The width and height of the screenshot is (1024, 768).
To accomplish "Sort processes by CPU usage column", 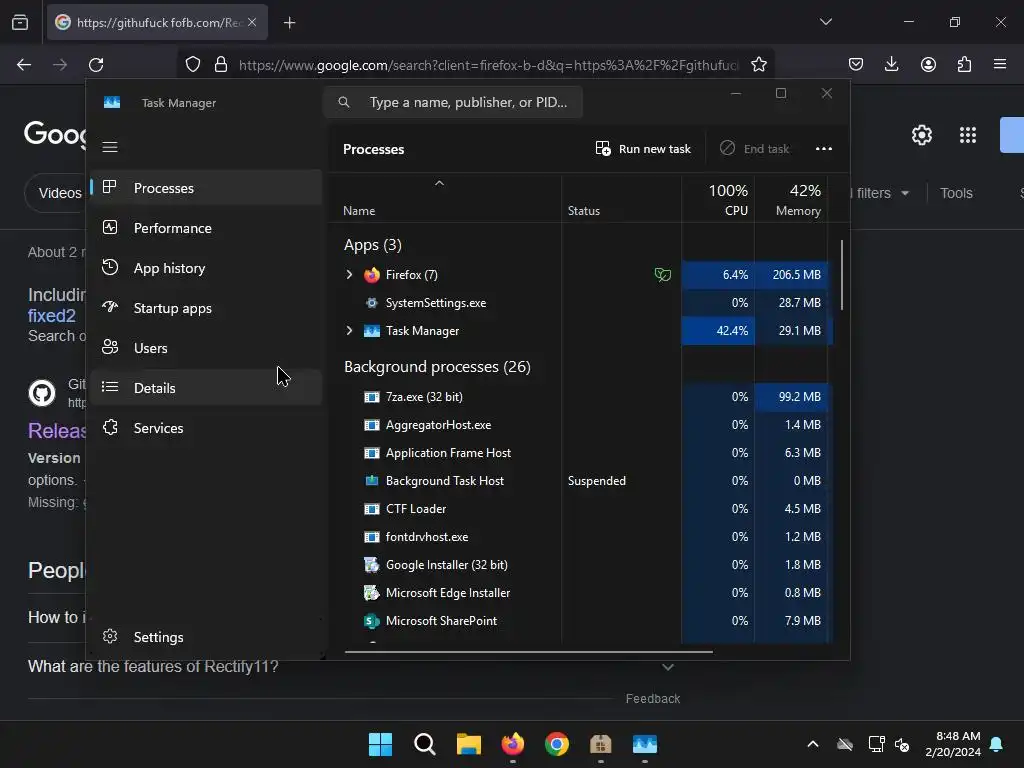I will point(718,200).
